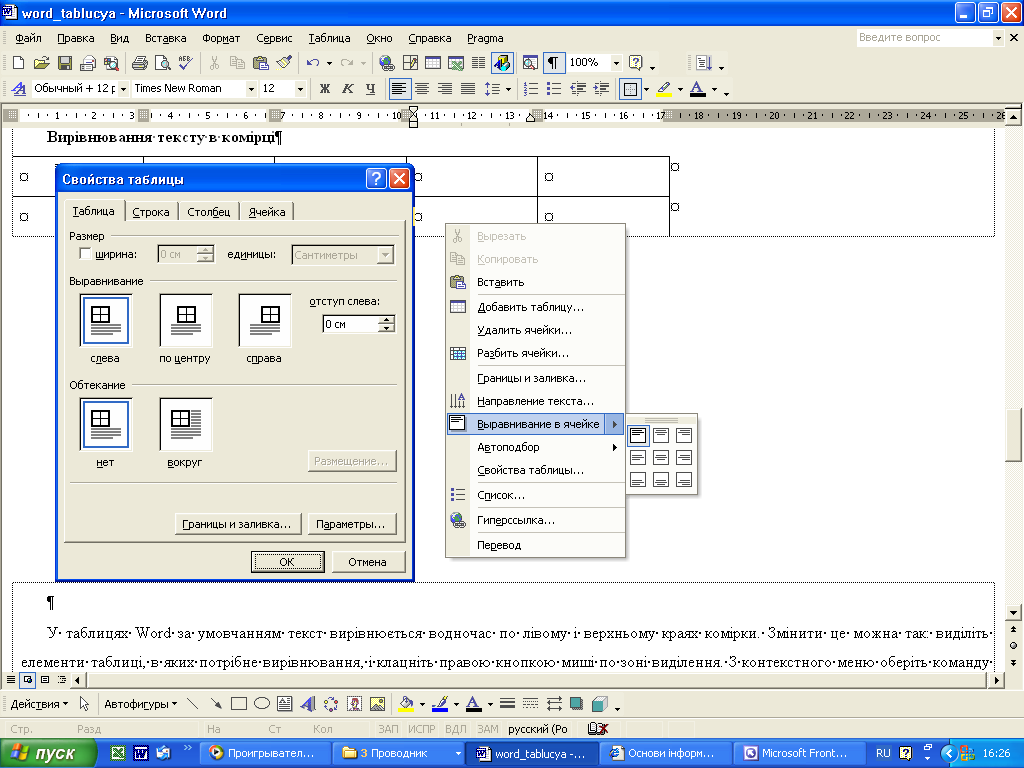Open Формат menu

point(221,38)
